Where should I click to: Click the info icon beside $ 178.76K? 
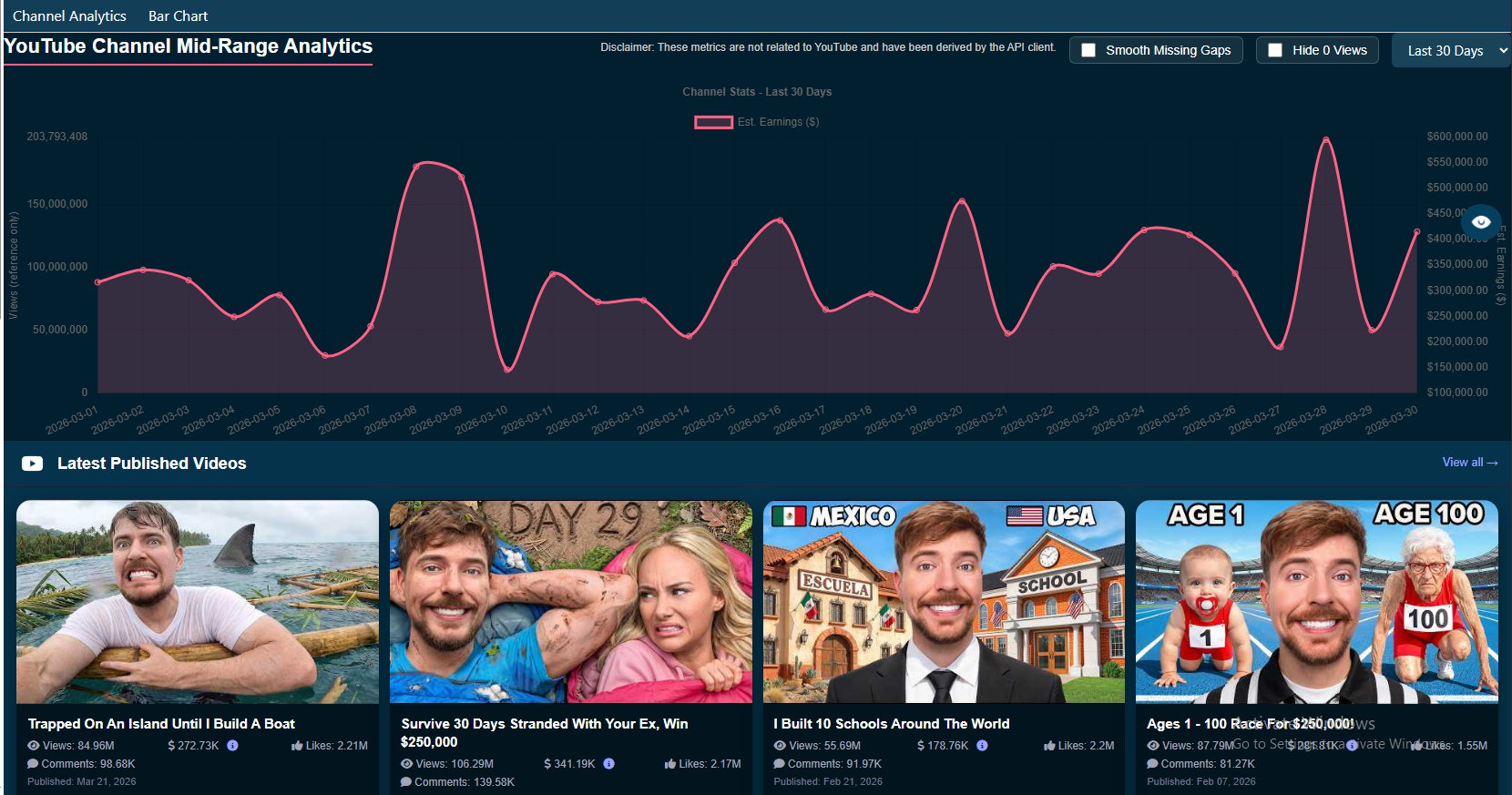point(982,746)
